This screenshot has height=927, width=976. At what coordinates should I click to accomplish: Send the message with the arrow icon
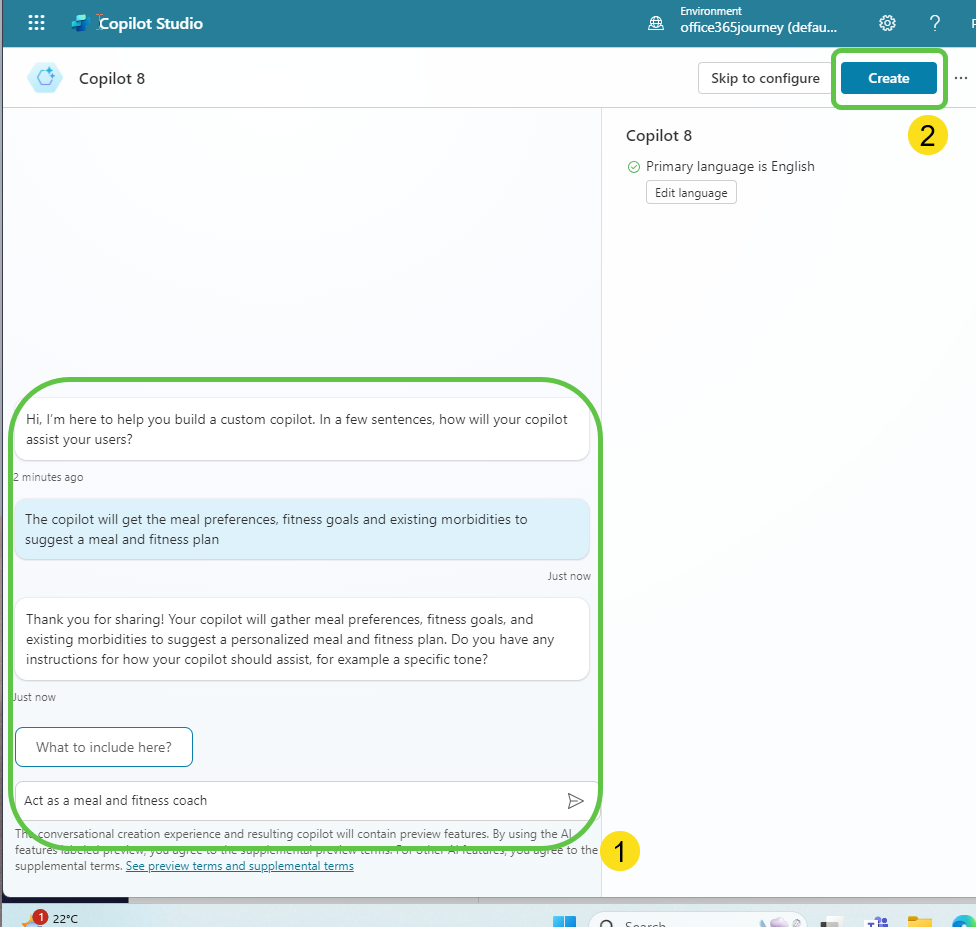click(x=575, y=800)
